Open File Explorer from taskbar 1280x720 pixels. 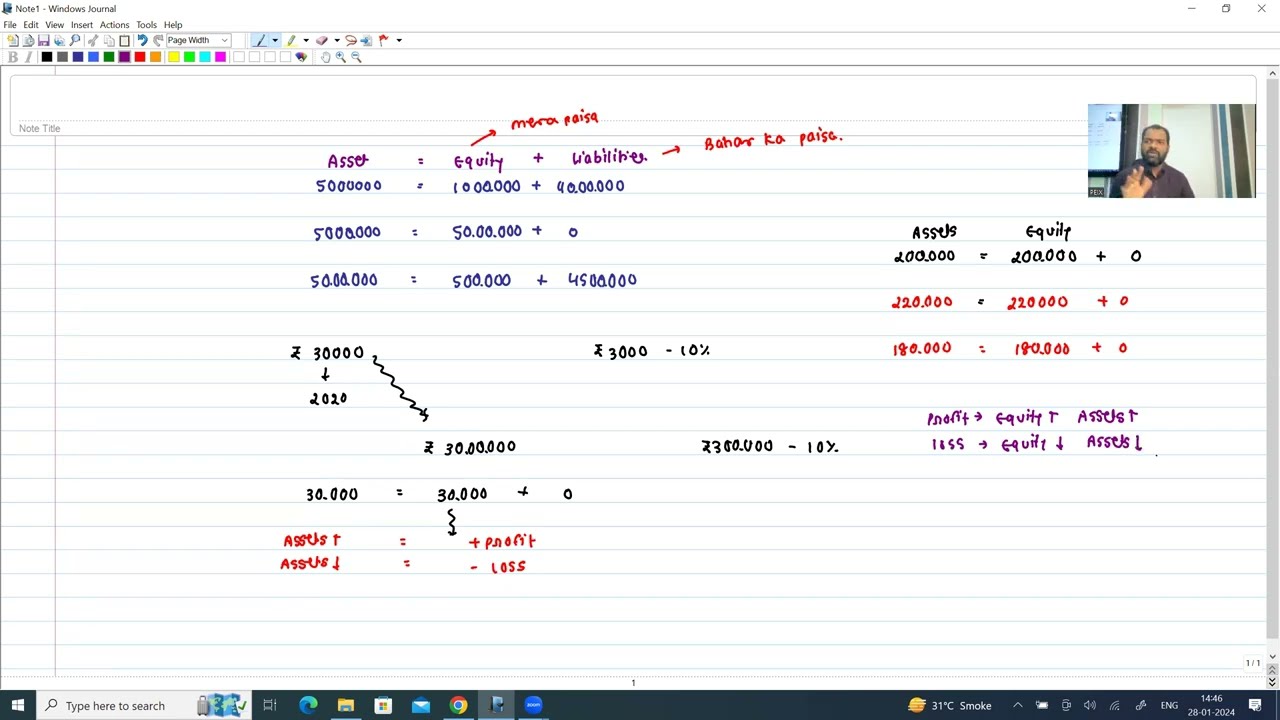pyautogui.click(x=345, y=705)
